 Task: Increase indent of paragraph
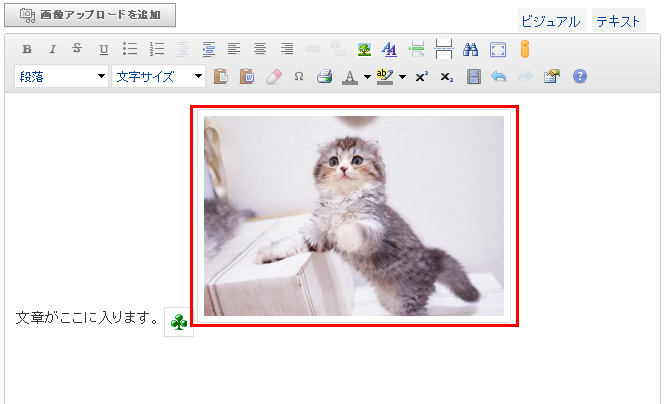208,49
